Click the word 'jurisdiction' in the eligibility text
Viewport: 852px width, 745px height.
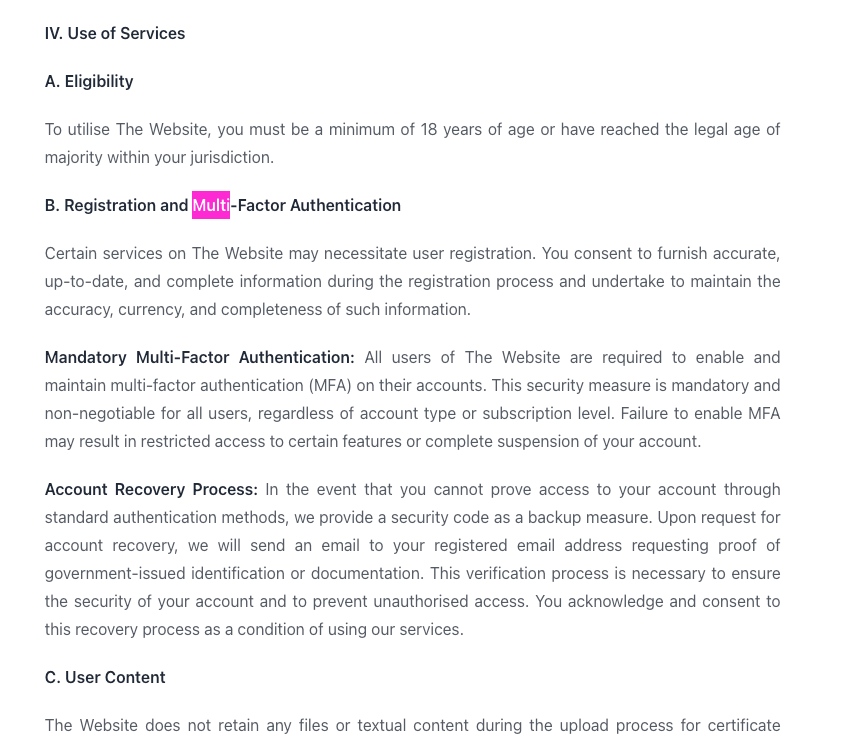coord(230,158)
